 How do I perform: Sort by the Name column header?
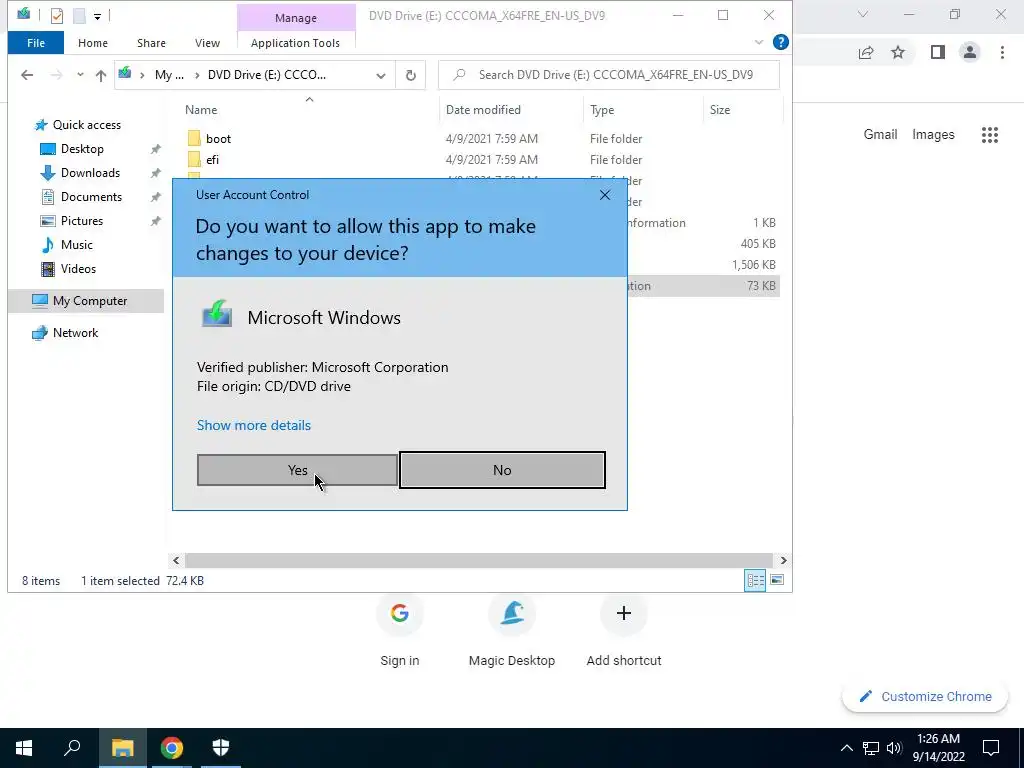(200, 110)
